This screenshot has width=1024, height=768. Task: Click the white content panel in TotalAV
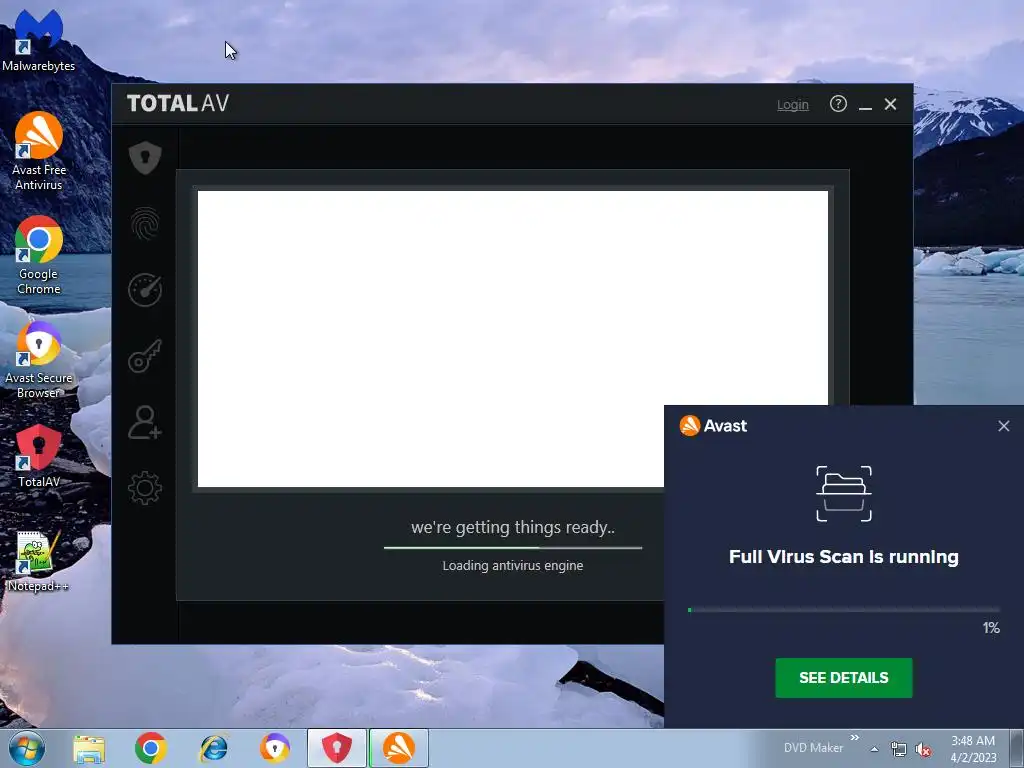[x=513, y=339]
